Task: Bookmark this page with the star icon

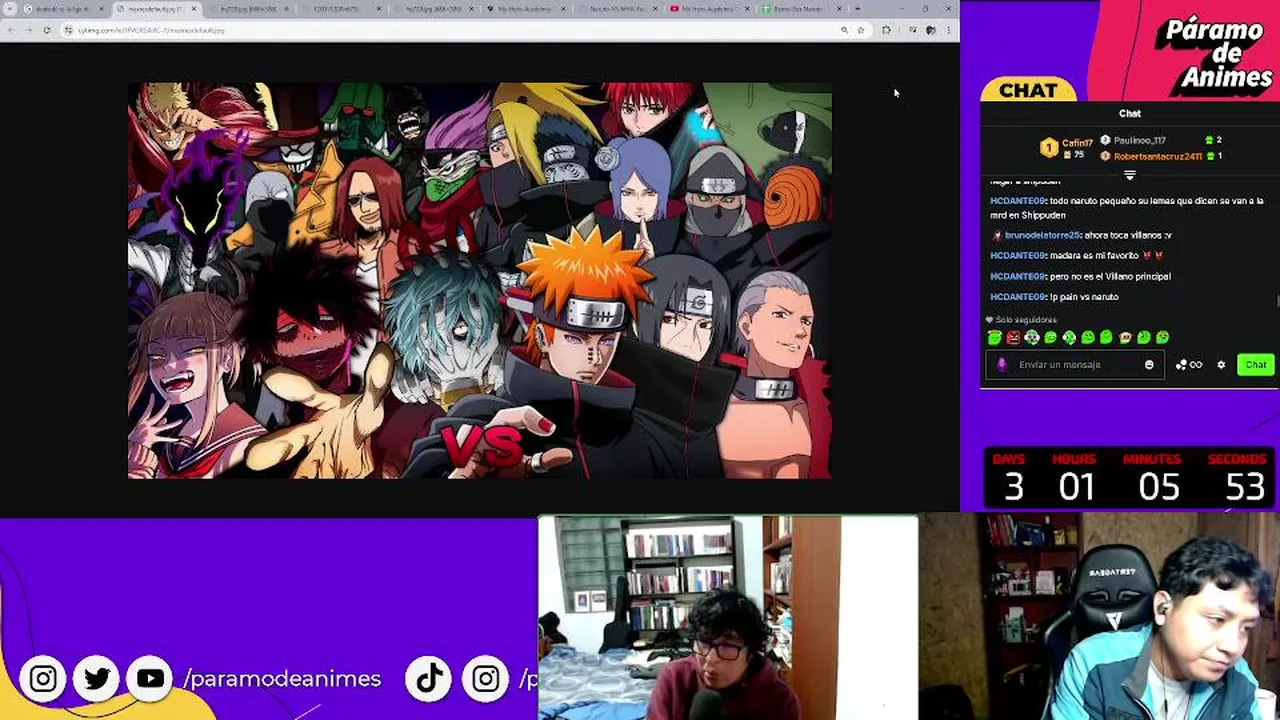Action: click(x=861, y=30)
